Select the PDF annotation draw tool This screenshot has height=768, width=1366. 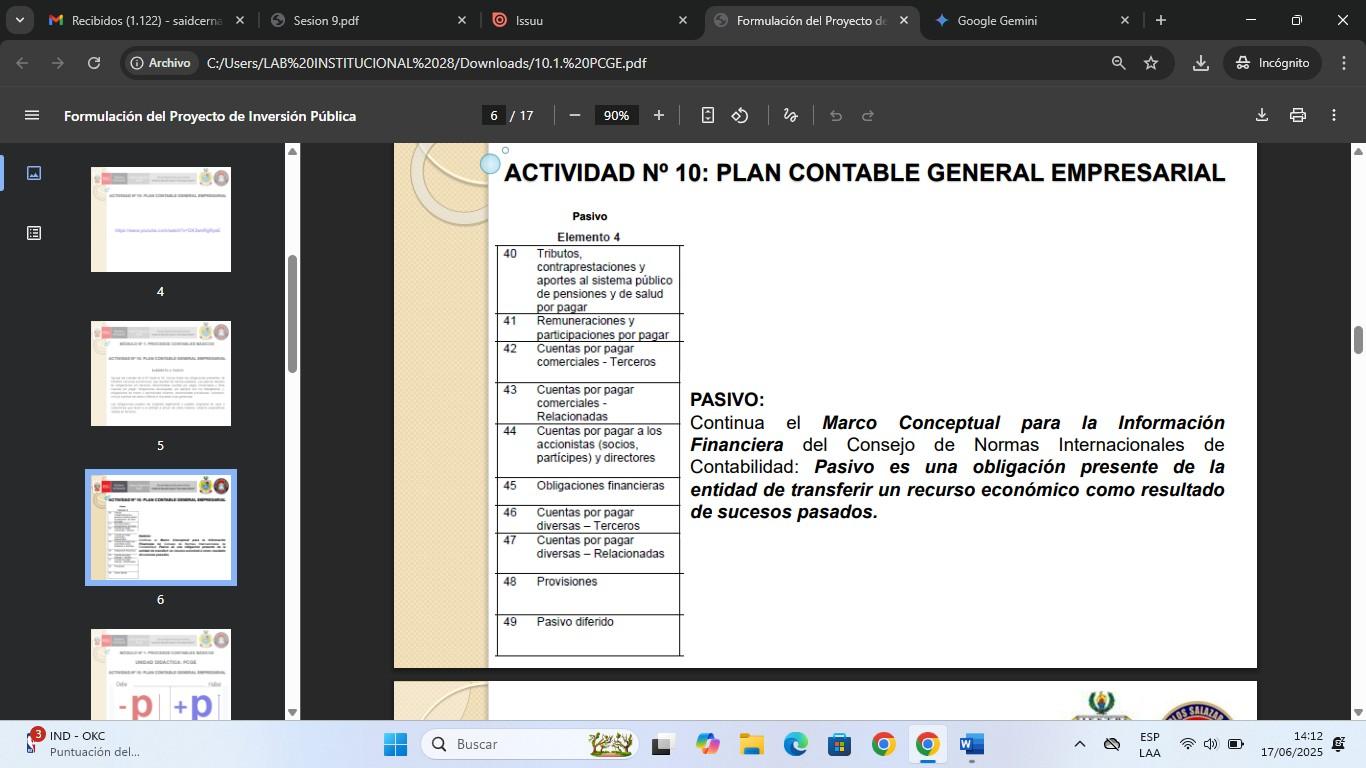(790, 116)
